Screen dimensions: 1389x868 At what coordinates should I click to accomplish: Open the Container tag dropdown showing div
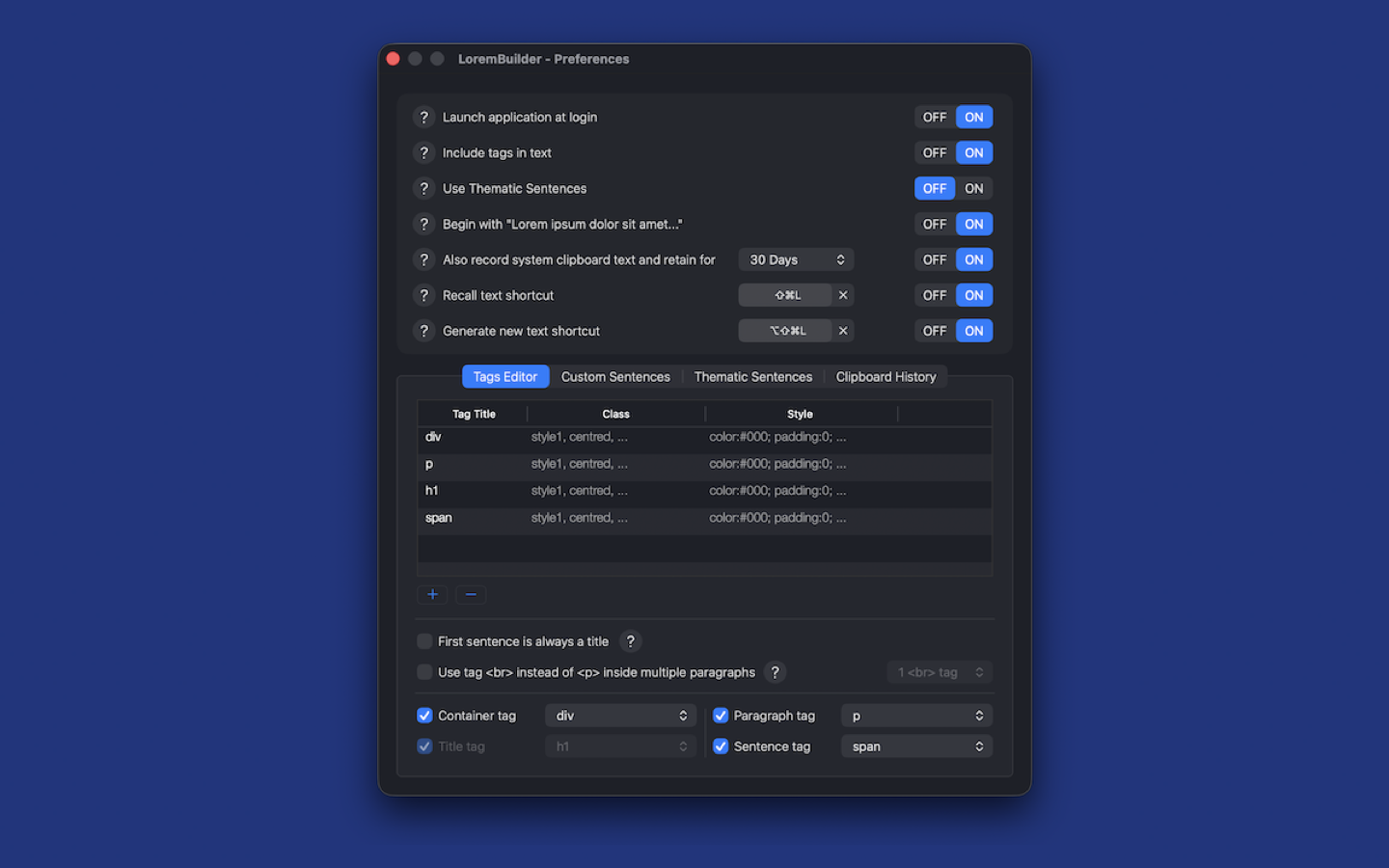pos(620,715)
